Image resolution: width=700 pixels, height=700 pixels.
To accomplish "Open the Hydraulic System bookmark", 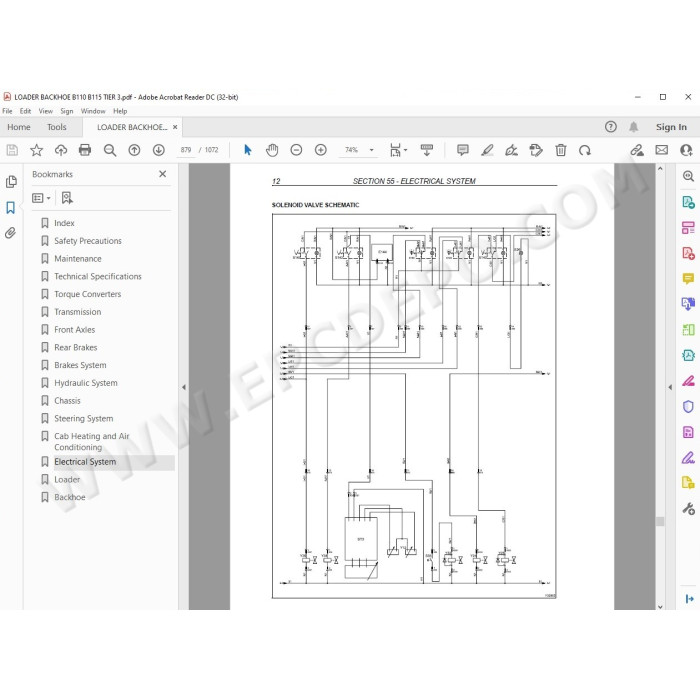I will [x=86, y=383].
